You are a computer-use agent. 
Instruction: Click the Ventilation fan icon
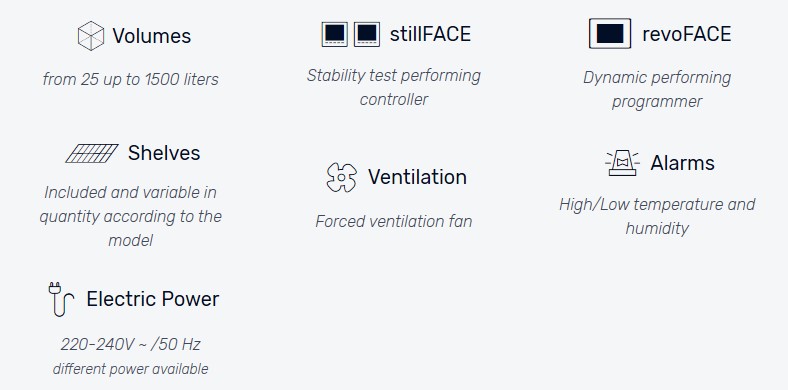point(341,177)
